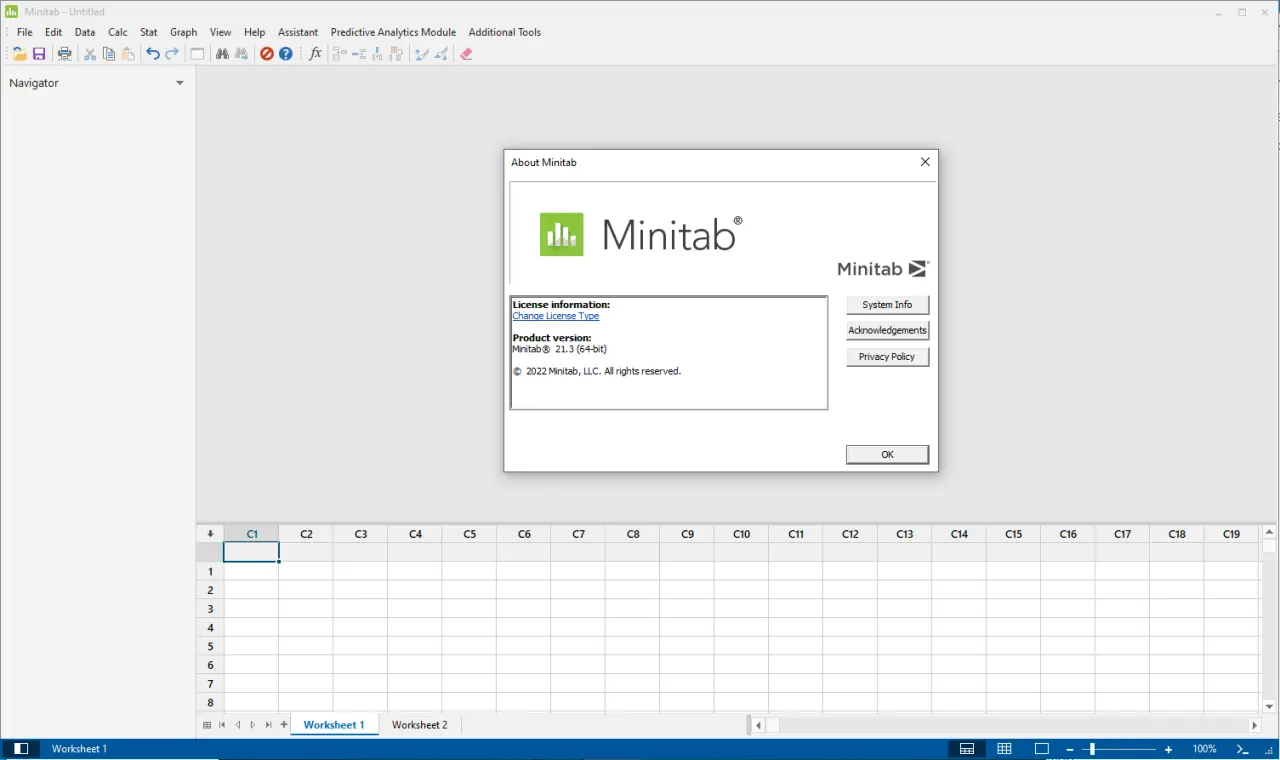Select the split view icon in status bar
This screenshot has width=1280, height=760.
[967, 749]
